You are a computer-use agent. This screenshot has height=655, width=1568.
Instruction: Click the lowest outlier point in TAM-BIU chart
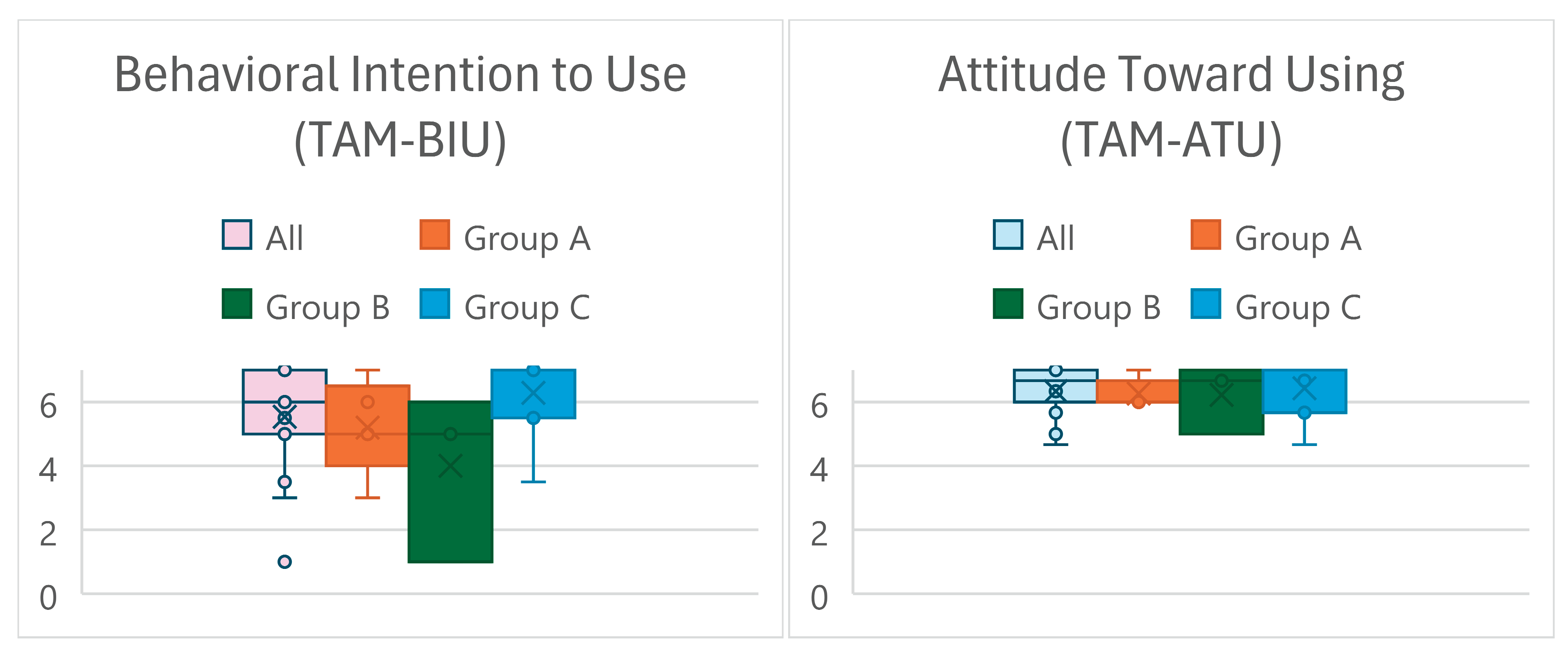click(284, 561)
